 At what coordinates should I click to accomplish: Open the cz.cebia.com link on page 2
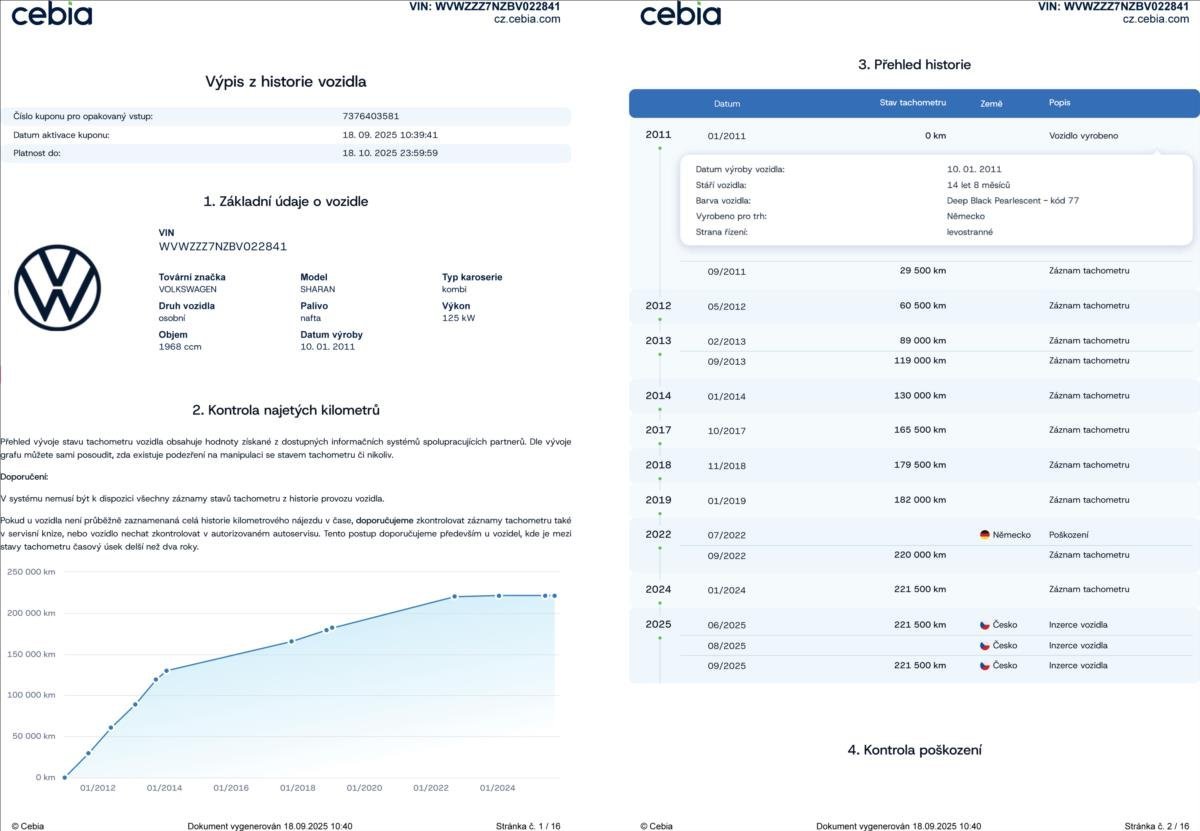(1156, 19)
